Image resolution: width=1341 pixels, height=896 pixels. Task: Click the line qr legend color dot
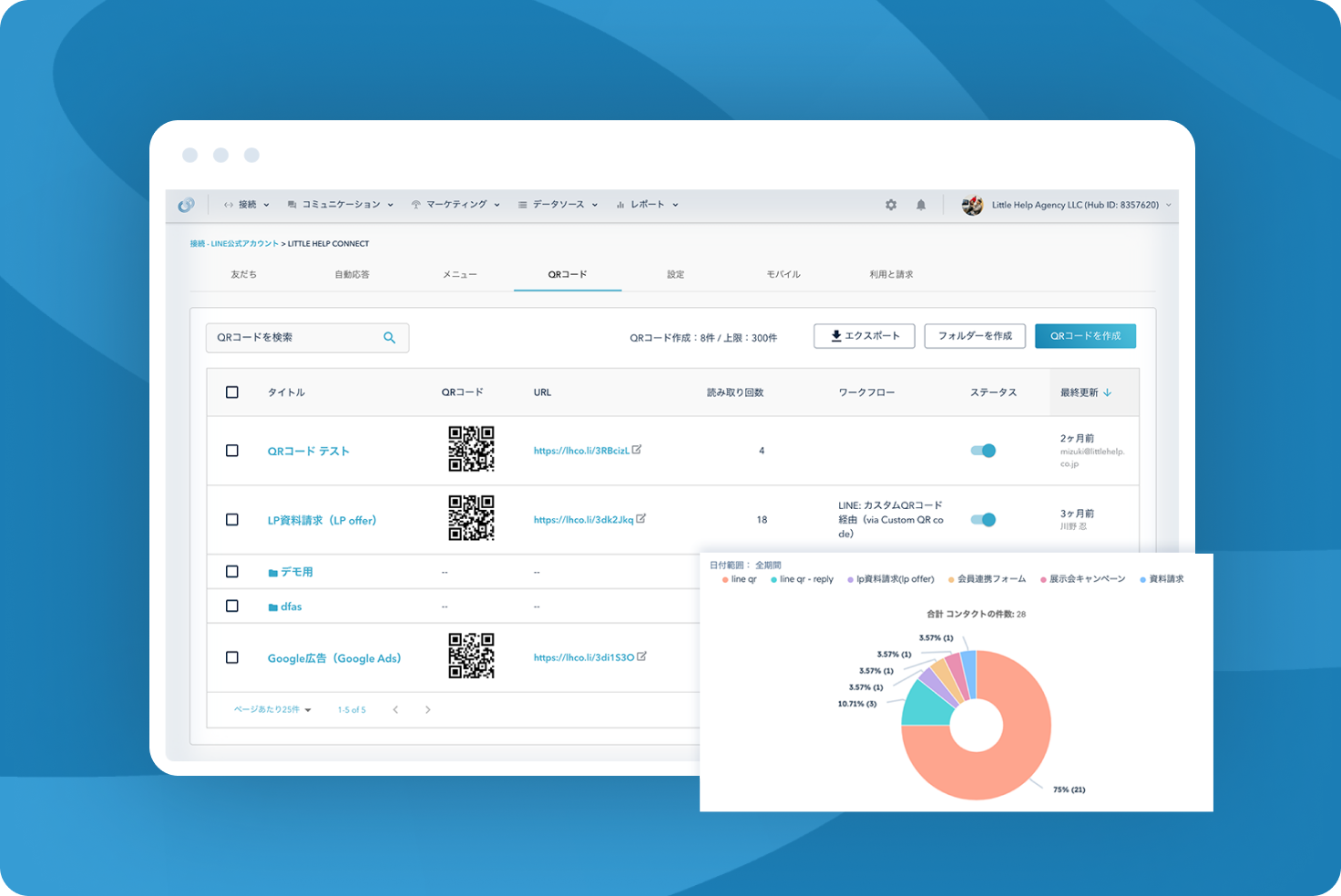tap(725, 579)
